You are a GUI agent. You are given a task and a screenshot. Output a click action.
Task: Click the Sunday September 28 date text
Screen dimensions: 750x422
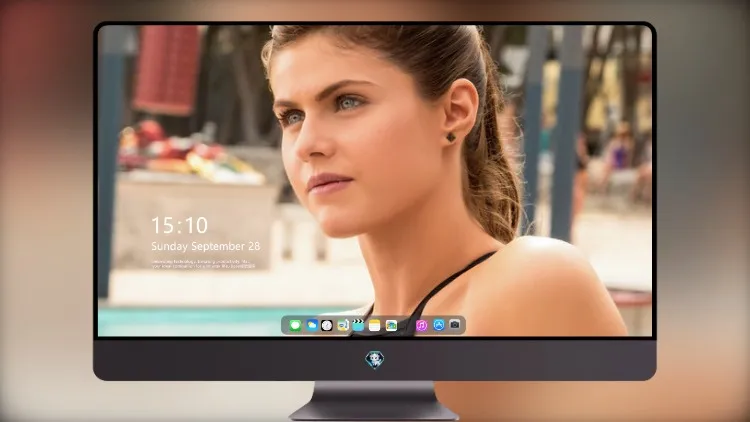coord(206,246)
